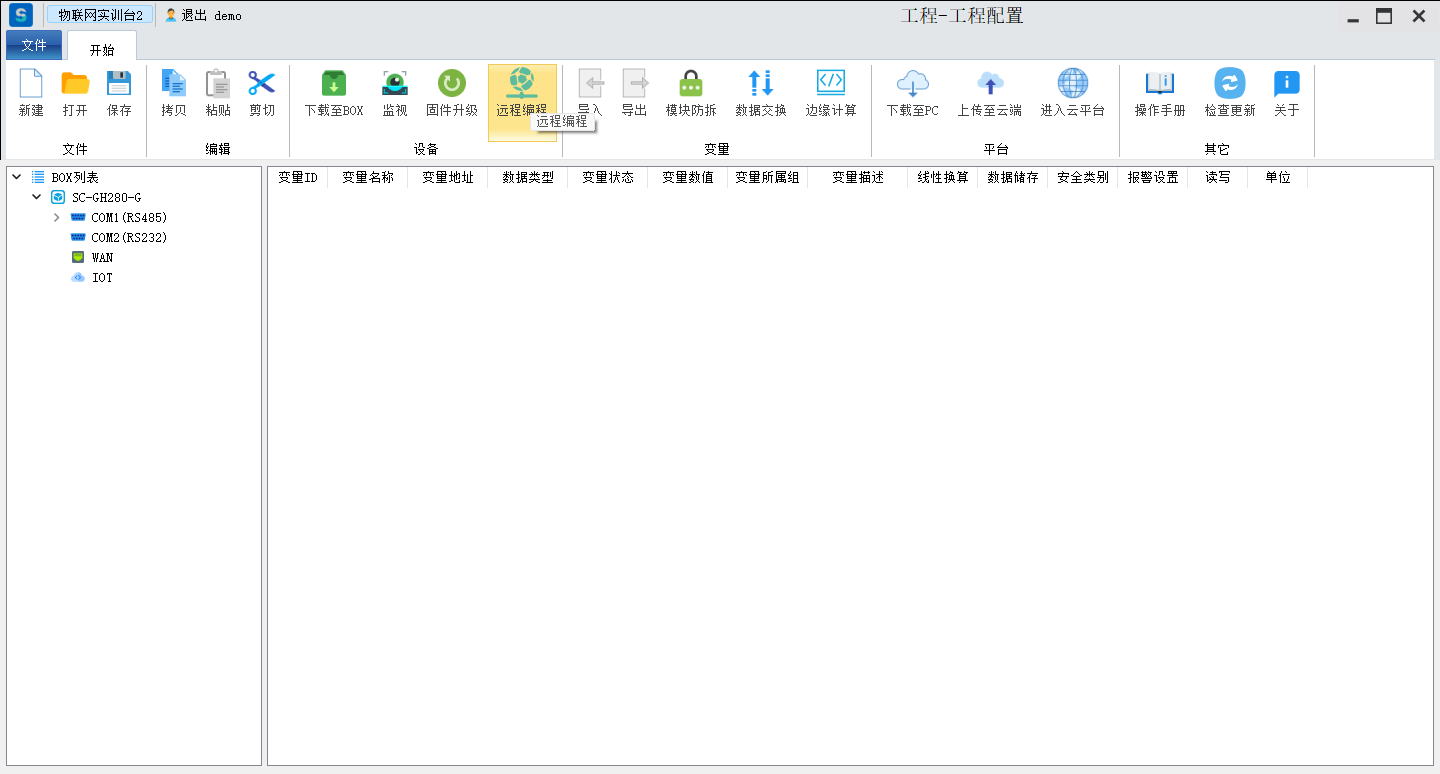Click the 变量名称 column header
This screenshot has height=774, width=1440.
(367, 177)
